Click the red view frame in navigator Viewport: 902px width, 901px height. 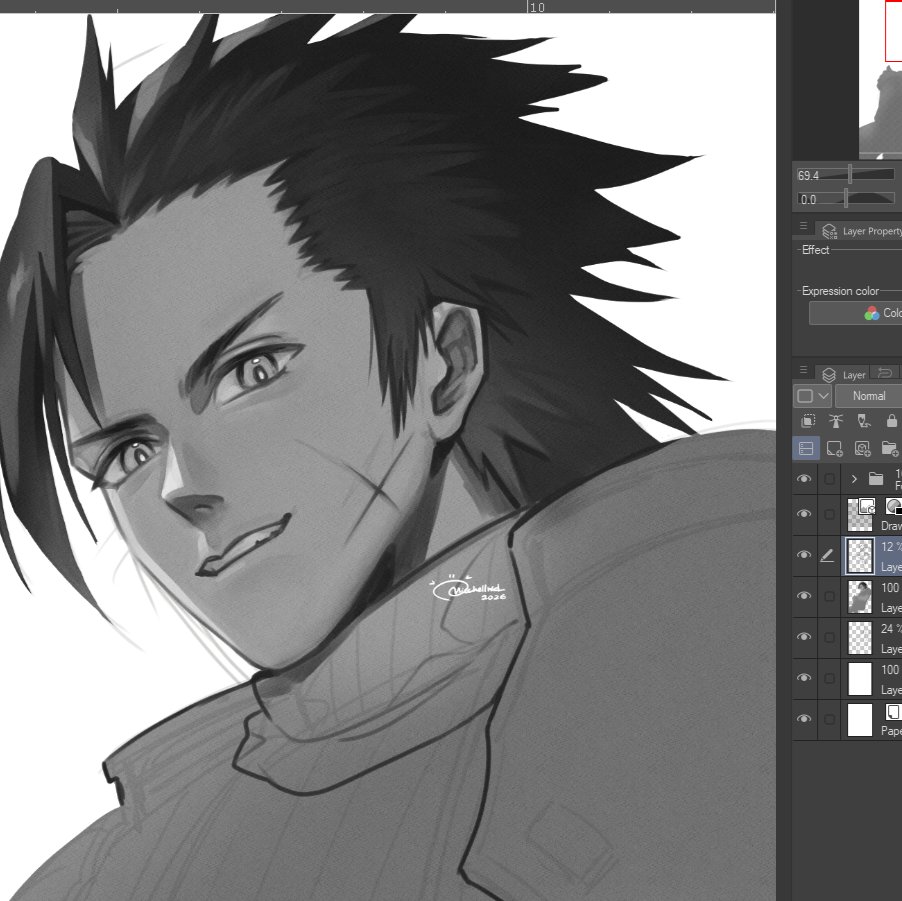click(x=893, y=30)
